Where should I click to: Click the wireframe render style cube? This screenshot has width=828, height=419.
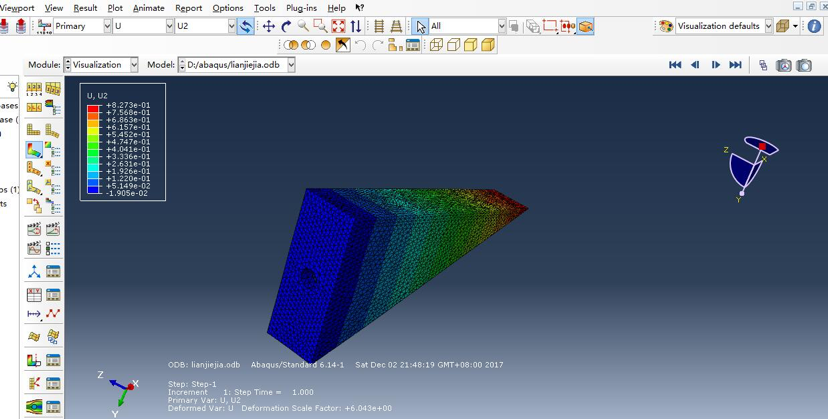click(436, 45)
